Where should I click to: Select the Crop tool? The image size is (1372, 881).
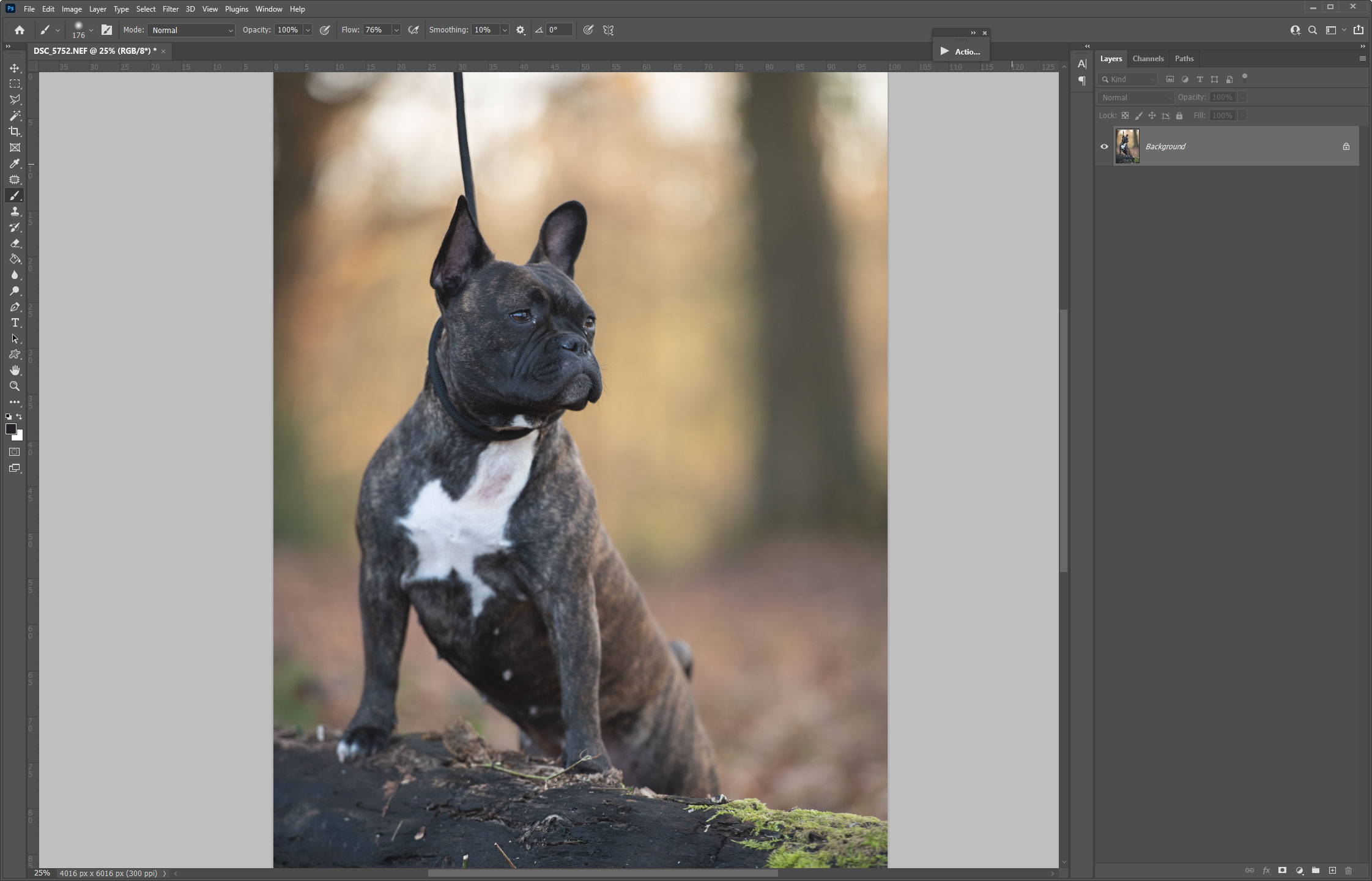15,132
